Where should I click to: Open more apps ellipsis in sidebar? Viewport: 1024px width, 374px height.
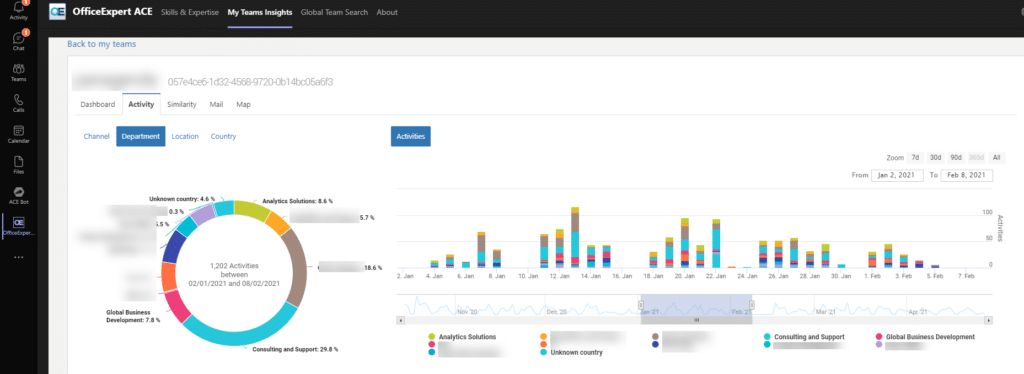[18, 257]
